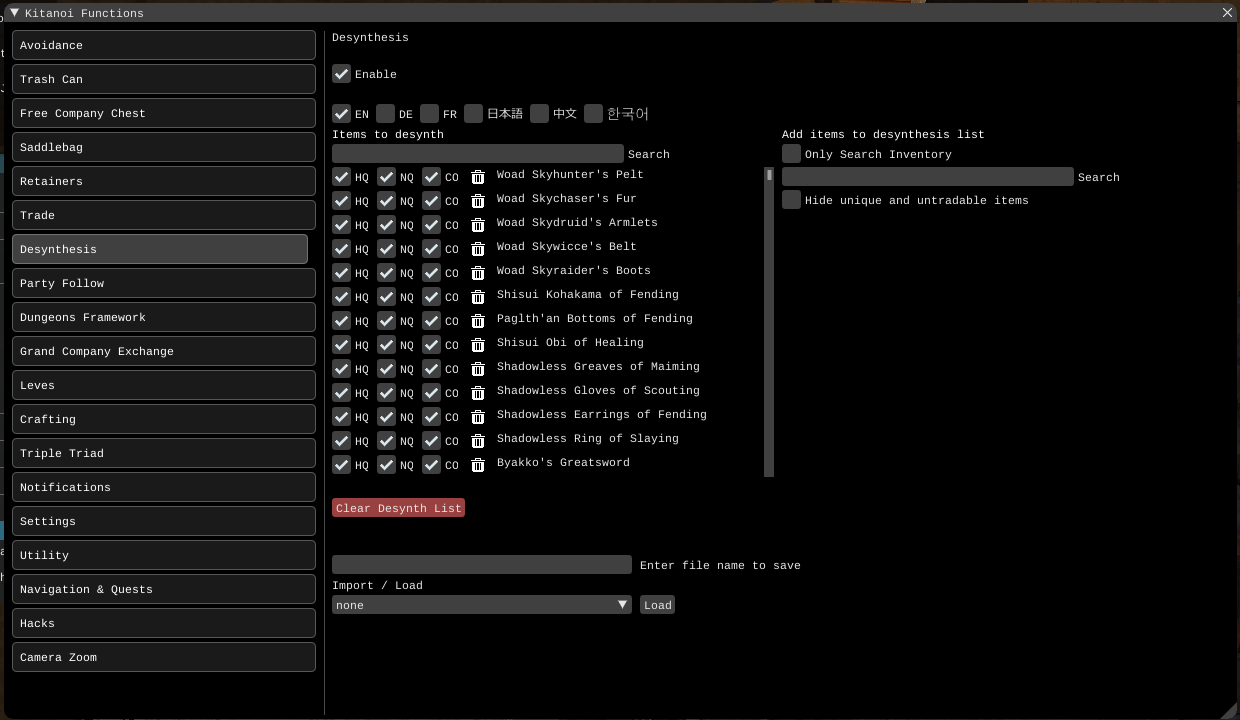Check Only Search Inventory option

click(x=792, y=154)
